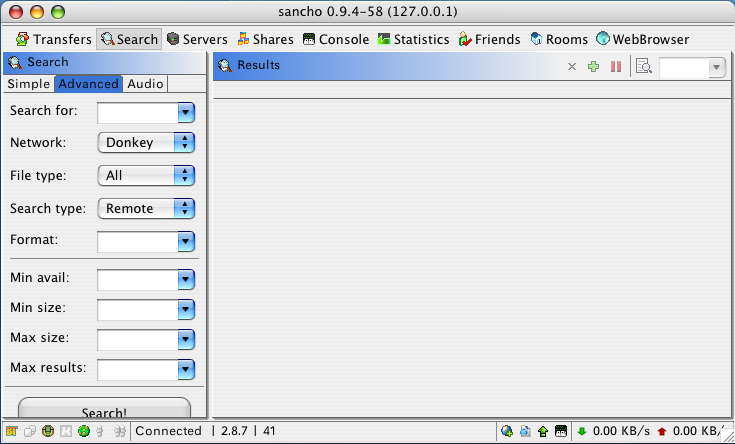735x444 pixels.
Task: Click the Max results text field
Action: click(x=138, y=369)
